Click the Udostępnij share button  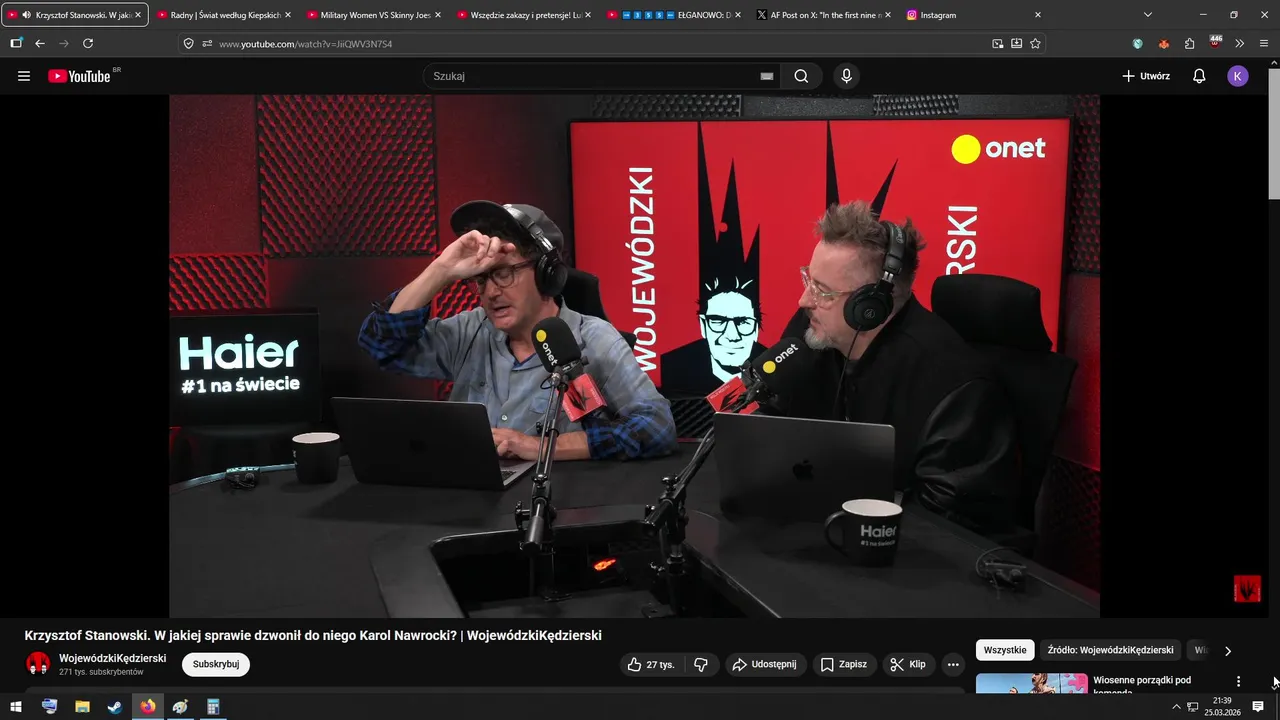765,664
